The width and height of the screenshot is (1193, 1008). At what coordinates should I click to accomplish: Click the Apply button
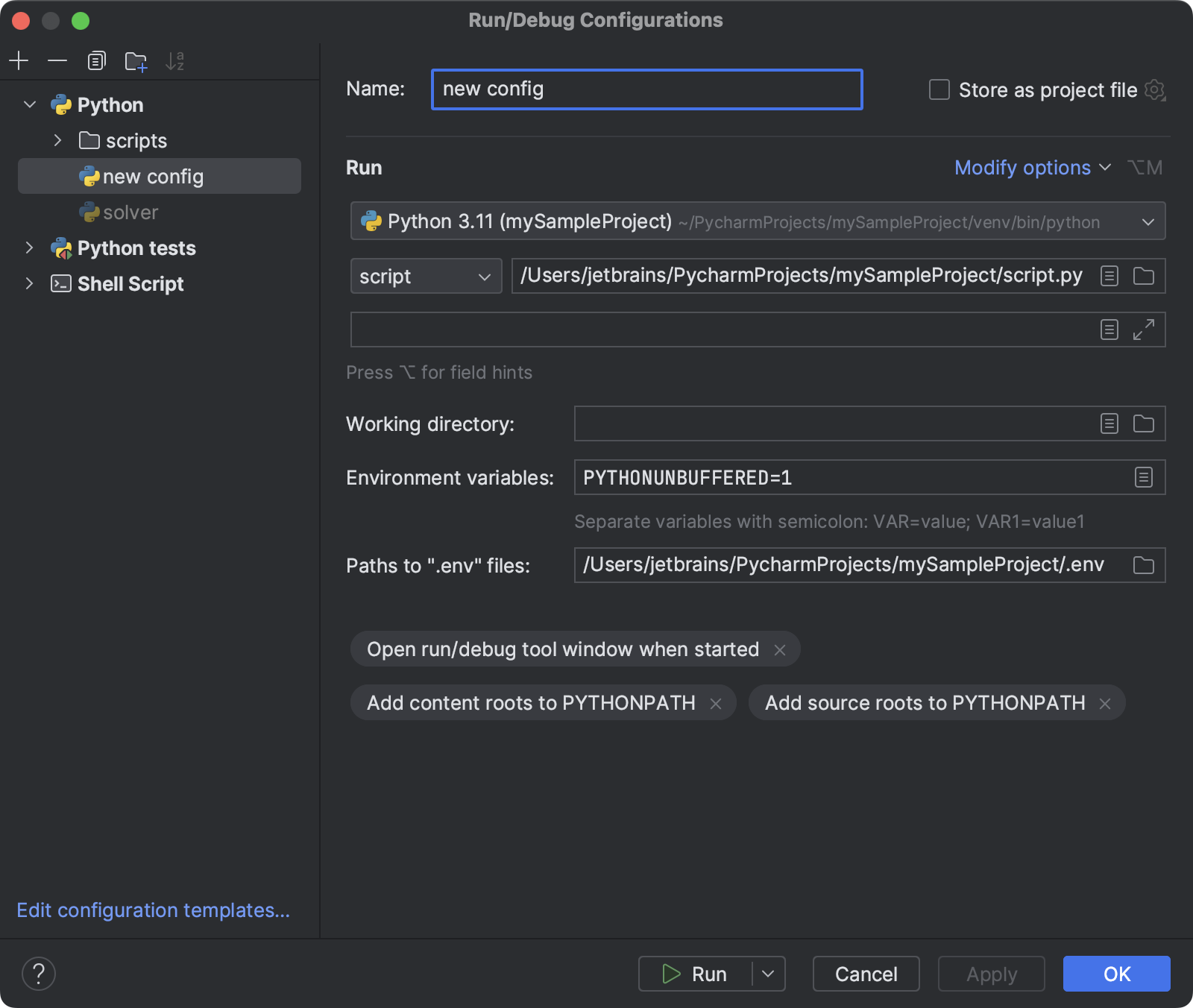coord(991,974)
